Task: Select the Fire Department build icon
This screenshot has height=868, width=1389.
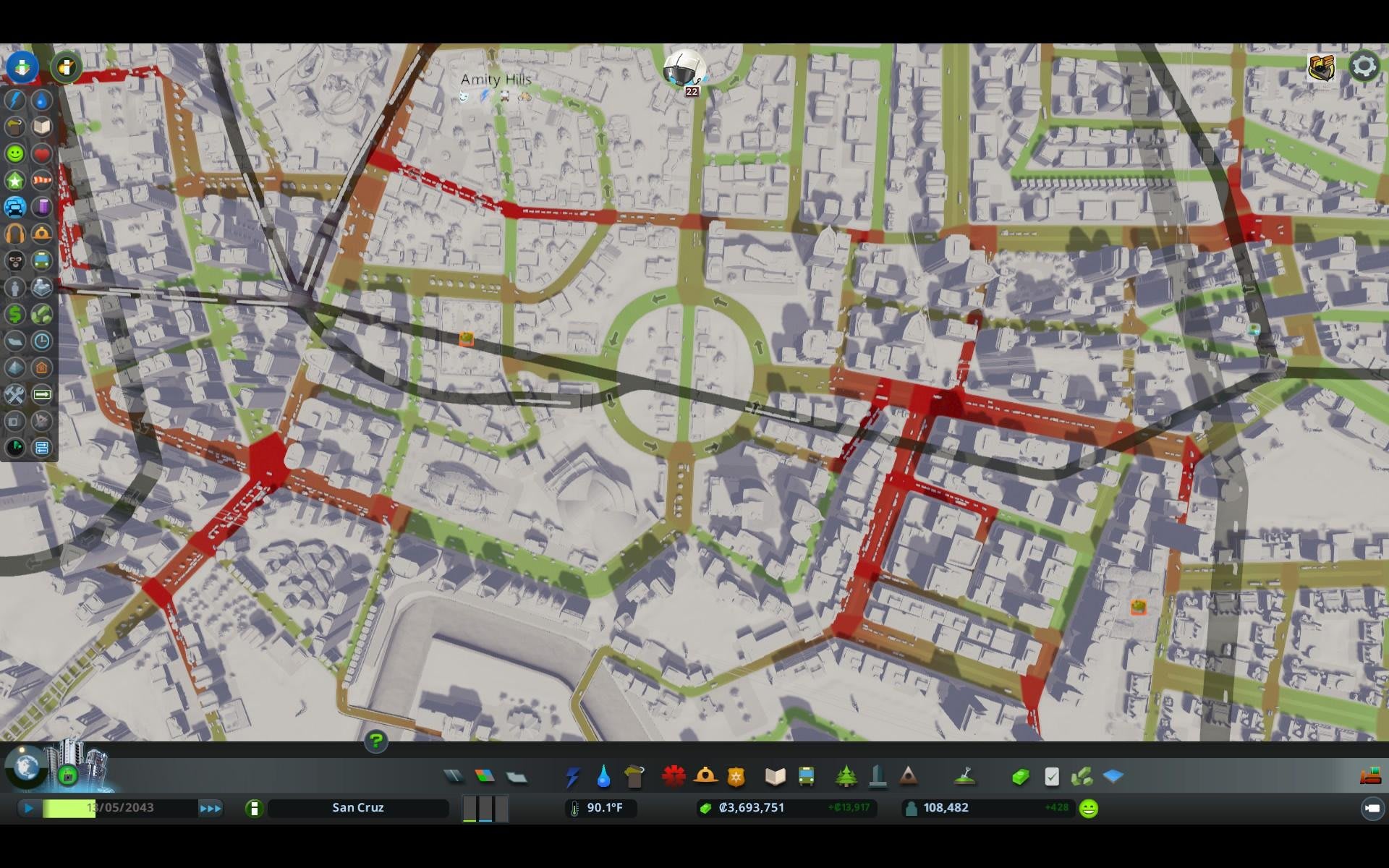Action: (x=705, y=777)
